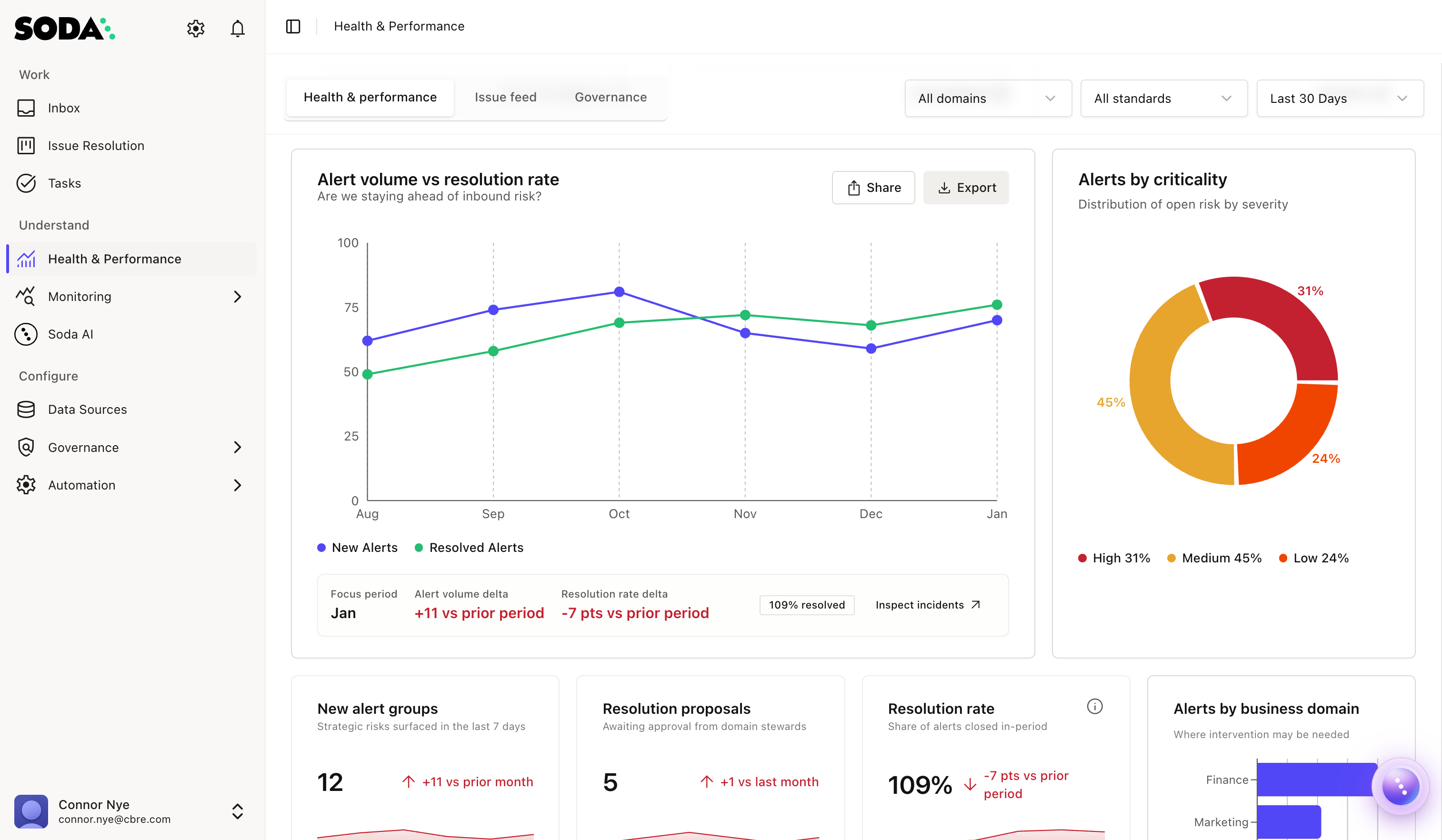The width and height of the screenshot is (1442, 840).
Task: Click the Data Sources database icon
Action: (26, 410)
